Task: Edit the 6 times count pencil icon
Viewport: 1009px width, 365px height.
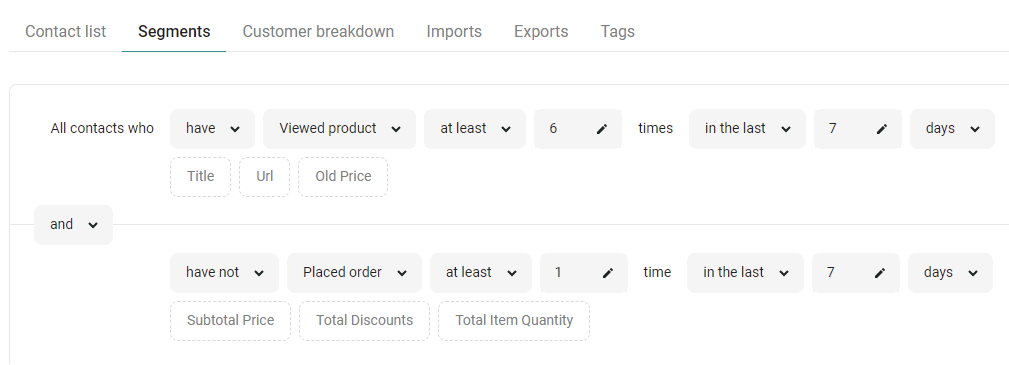Action: 602,129
